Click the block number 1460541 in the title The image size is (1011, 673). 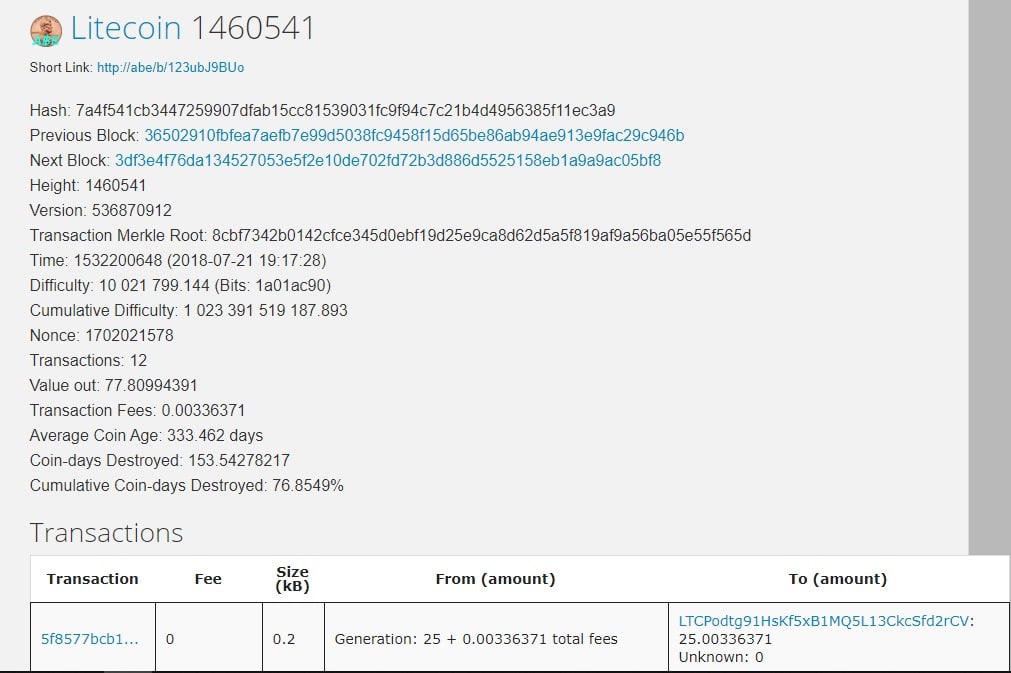pyautogui.click(x=253, y=28)
